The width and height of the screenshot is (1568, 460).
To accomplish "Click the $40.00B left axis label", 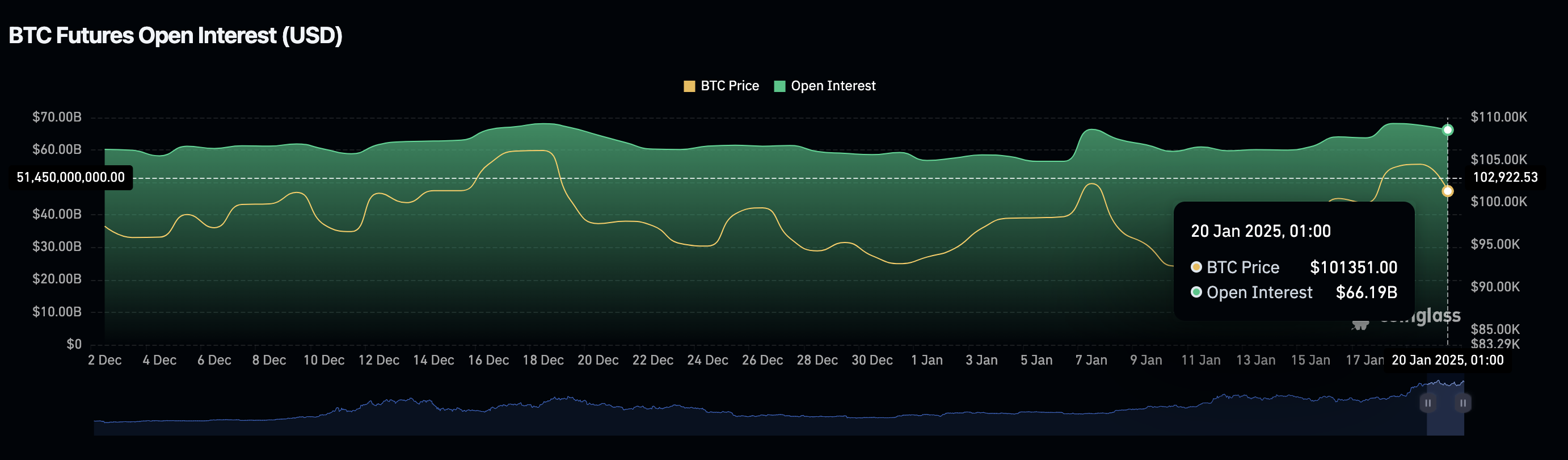I will [57, 214].
